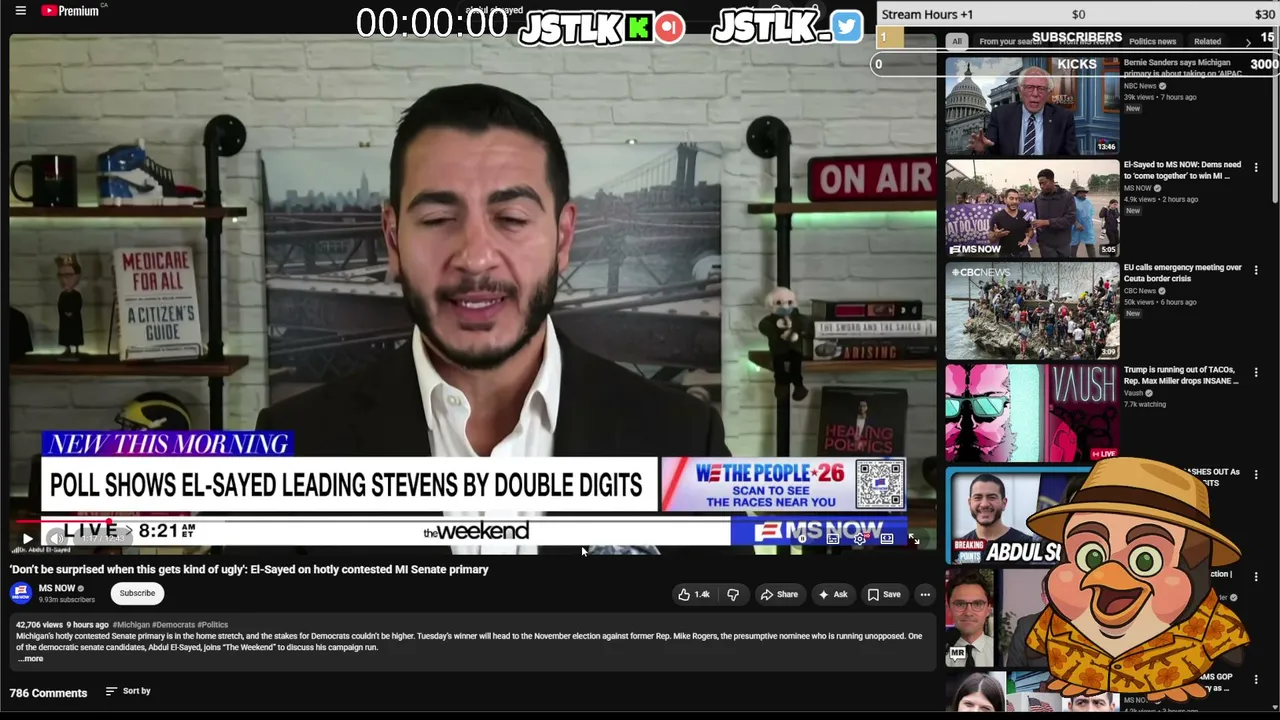Open the Vaush channel name
The width and height of the screenshot is (1280, 720).
pyautogui.click(x=1133, y=393)
